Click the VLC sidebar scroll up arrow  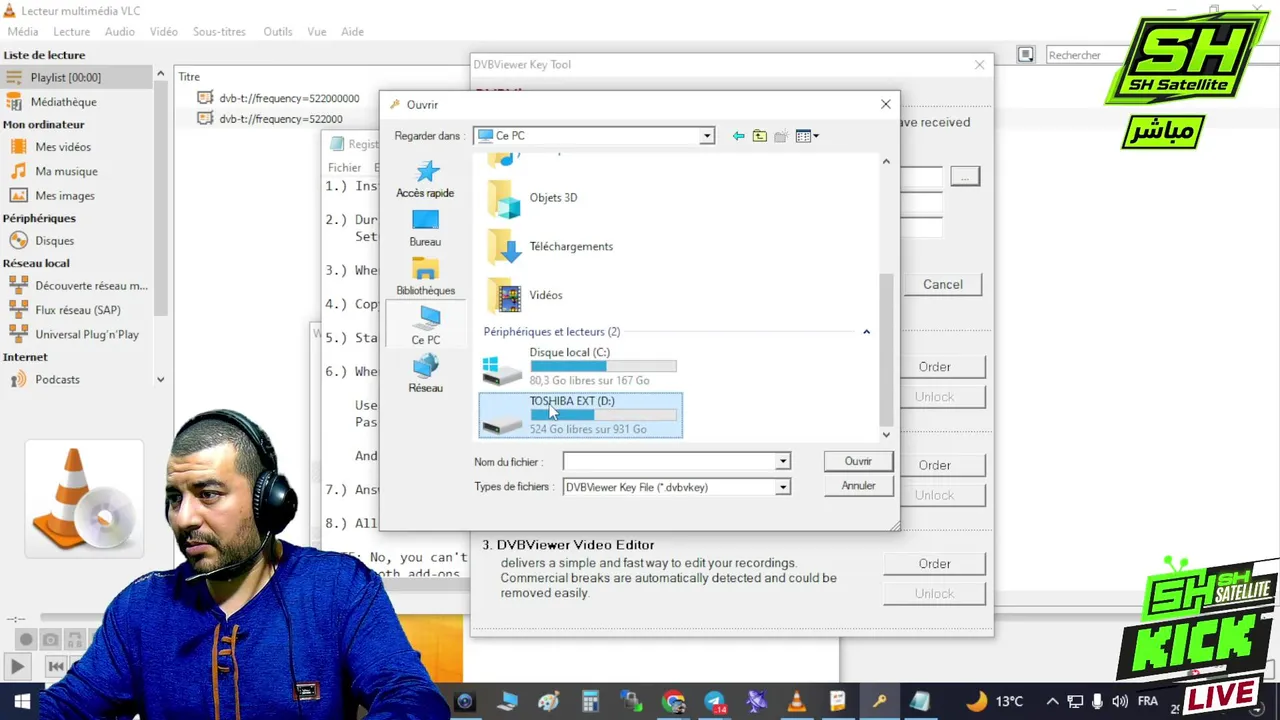click(x=160, y=74)
